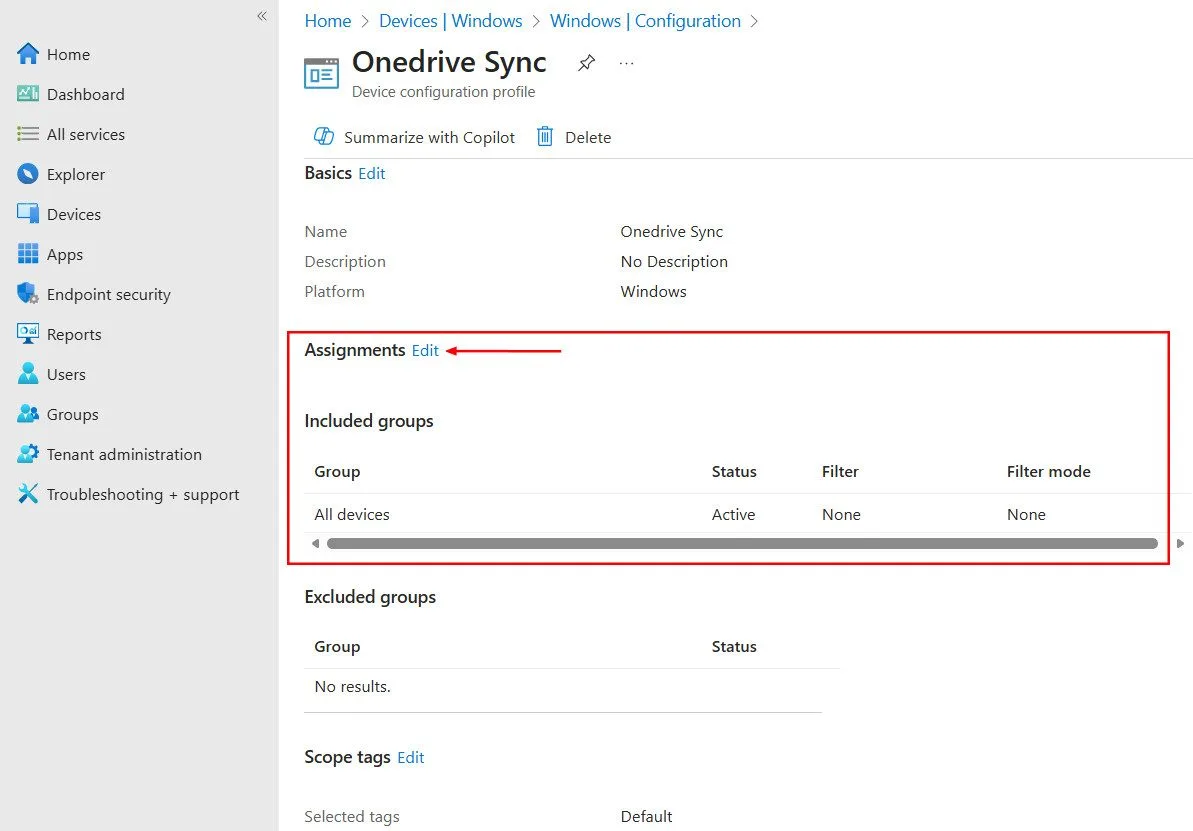Collapse the left navigation sidebar
1193x831 pixels.
click(262, 16)
